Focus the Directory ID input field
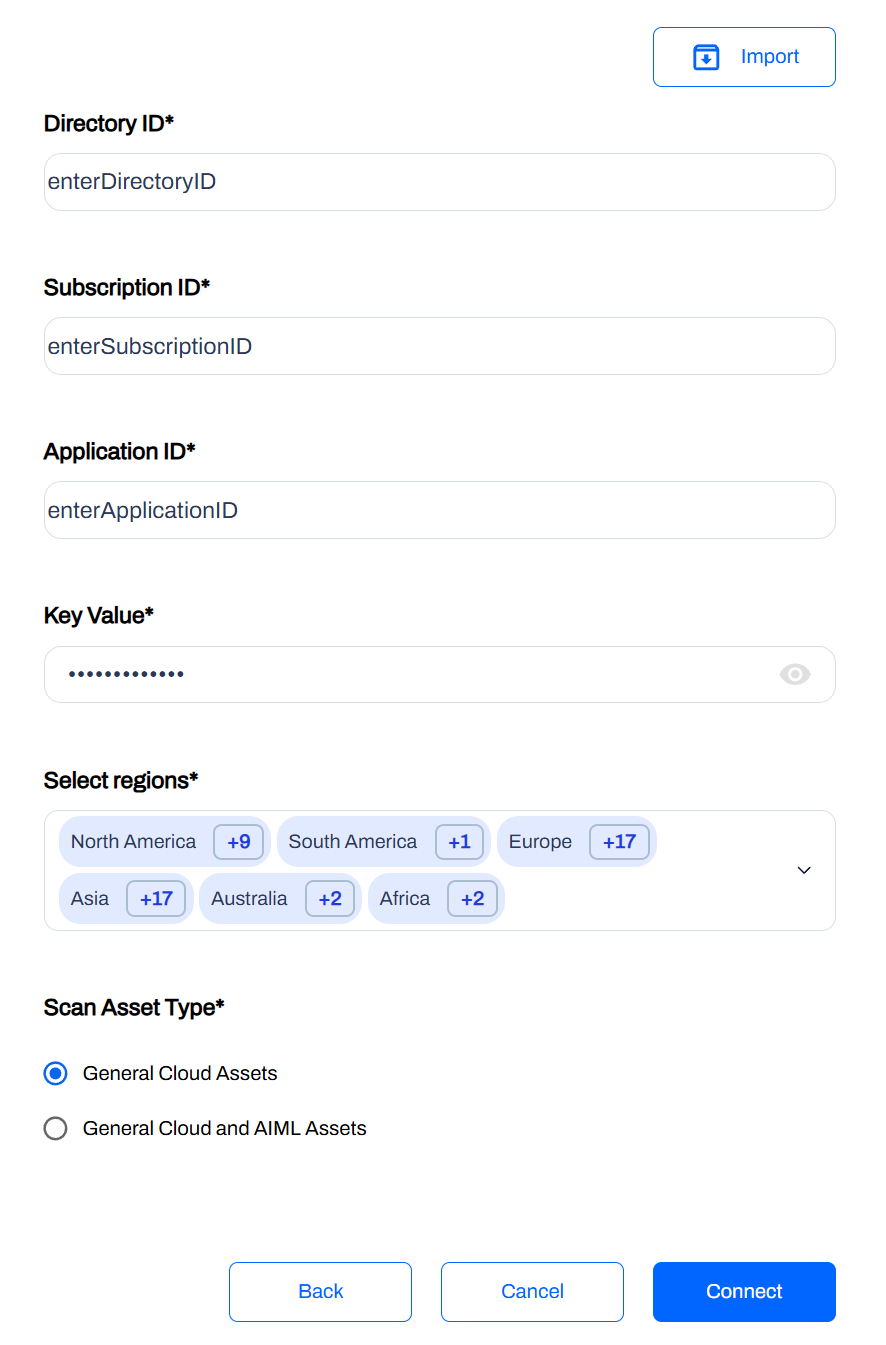Image resolution: width=886 pixels, height=1345 pixels. pos(440,182)
